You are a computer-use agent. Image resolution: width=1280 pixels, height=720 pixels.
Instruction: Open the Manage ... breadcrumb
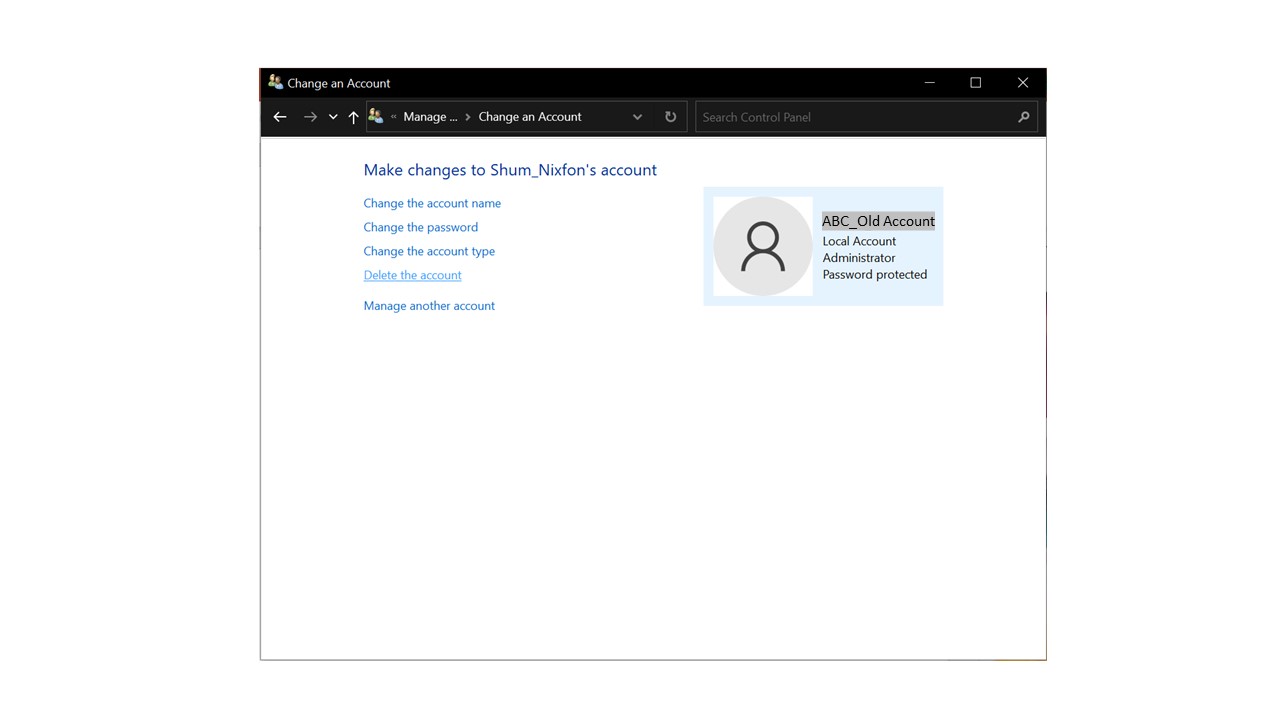click(430, 117)
